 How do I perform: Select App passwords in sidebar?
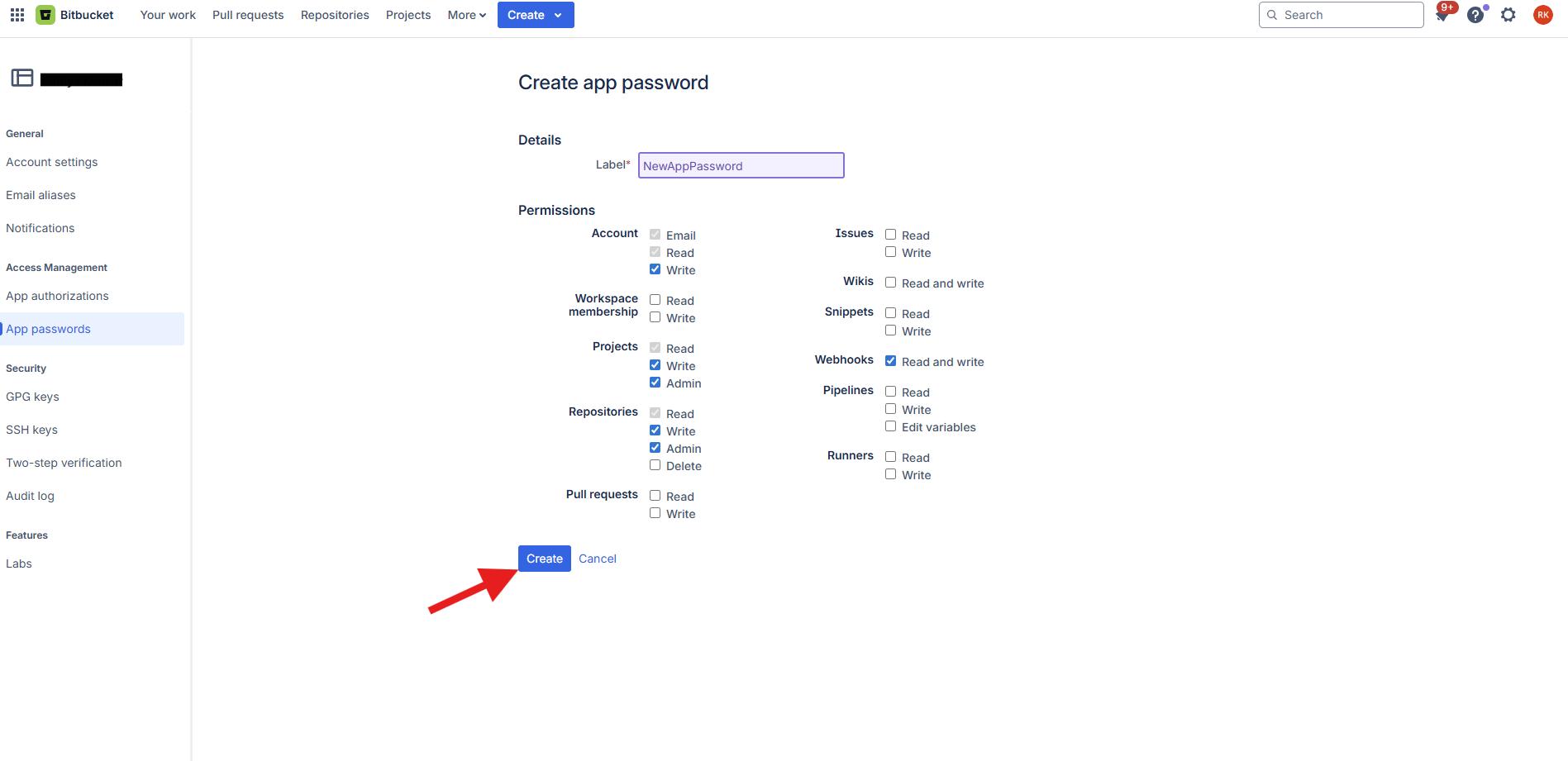(92, 329)
